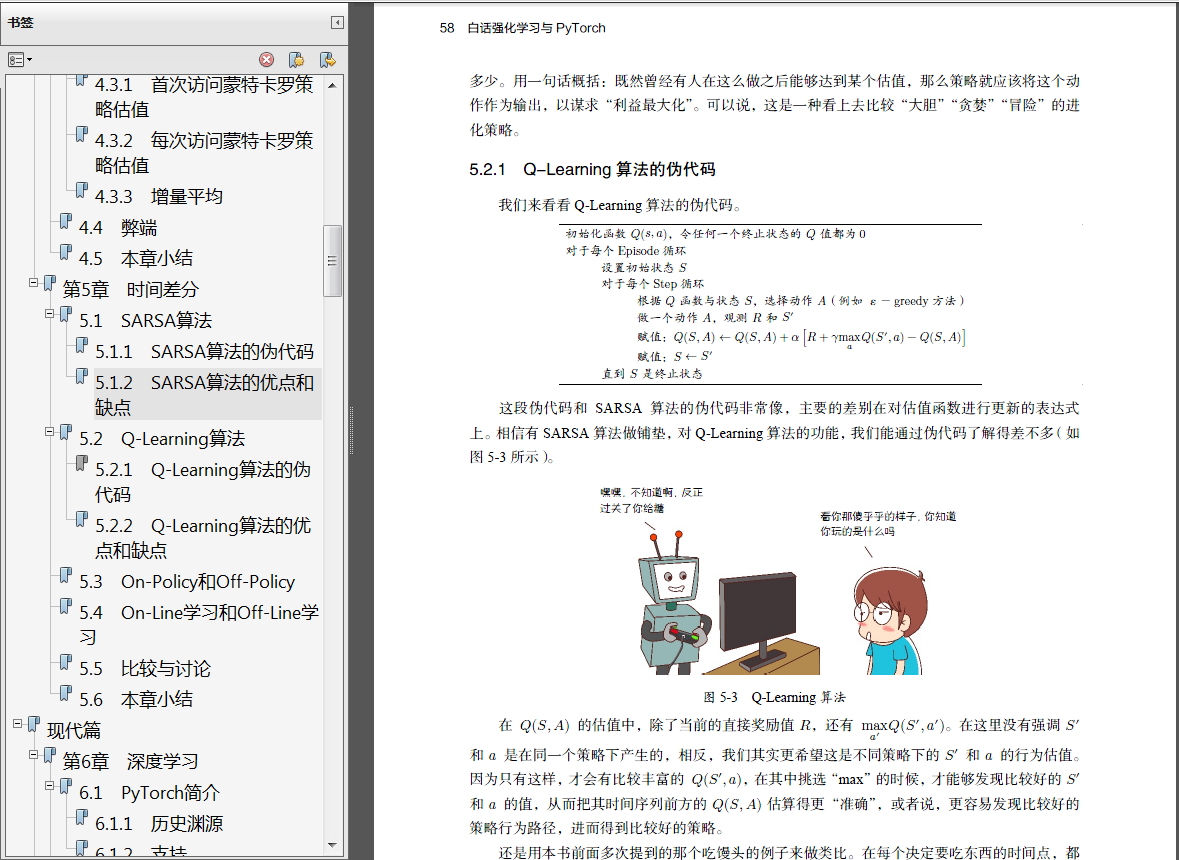Image resolution: width=1179 pixels, height=860 pixels.
Task: Click the bookmarks scrollbar up arrow
Action: (x=332, y=86)
